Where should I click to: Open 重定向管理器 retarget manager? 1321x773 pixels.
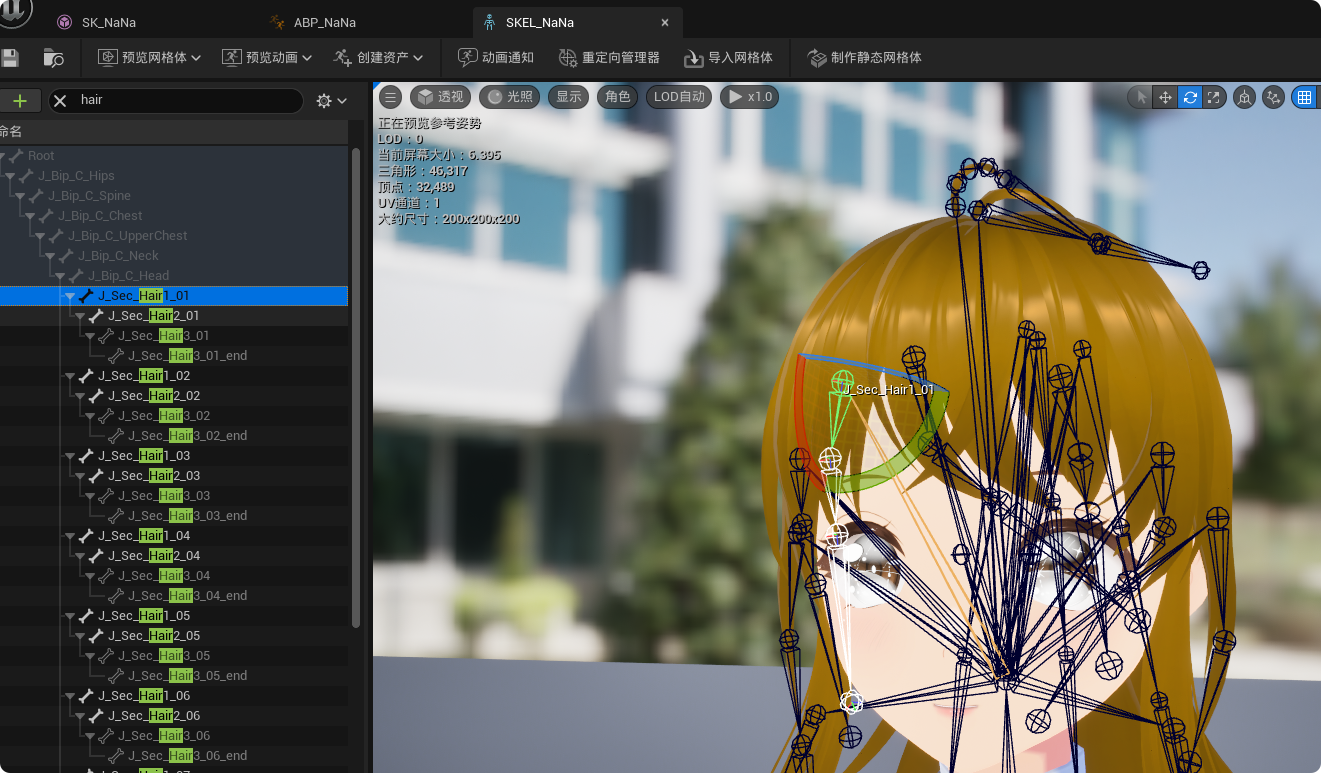pos(609,58)
